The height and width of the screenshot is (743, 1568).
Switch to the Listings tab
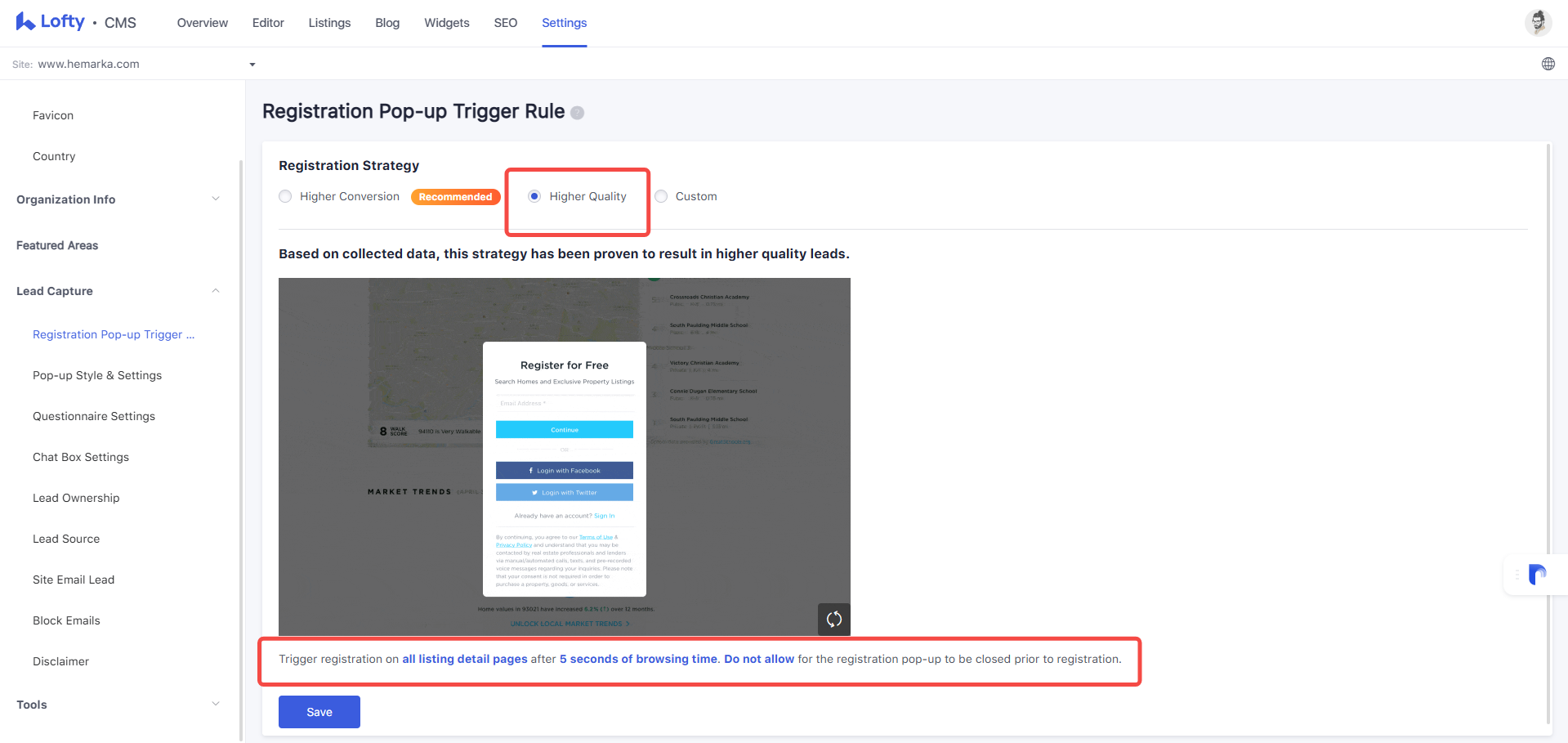329,23
